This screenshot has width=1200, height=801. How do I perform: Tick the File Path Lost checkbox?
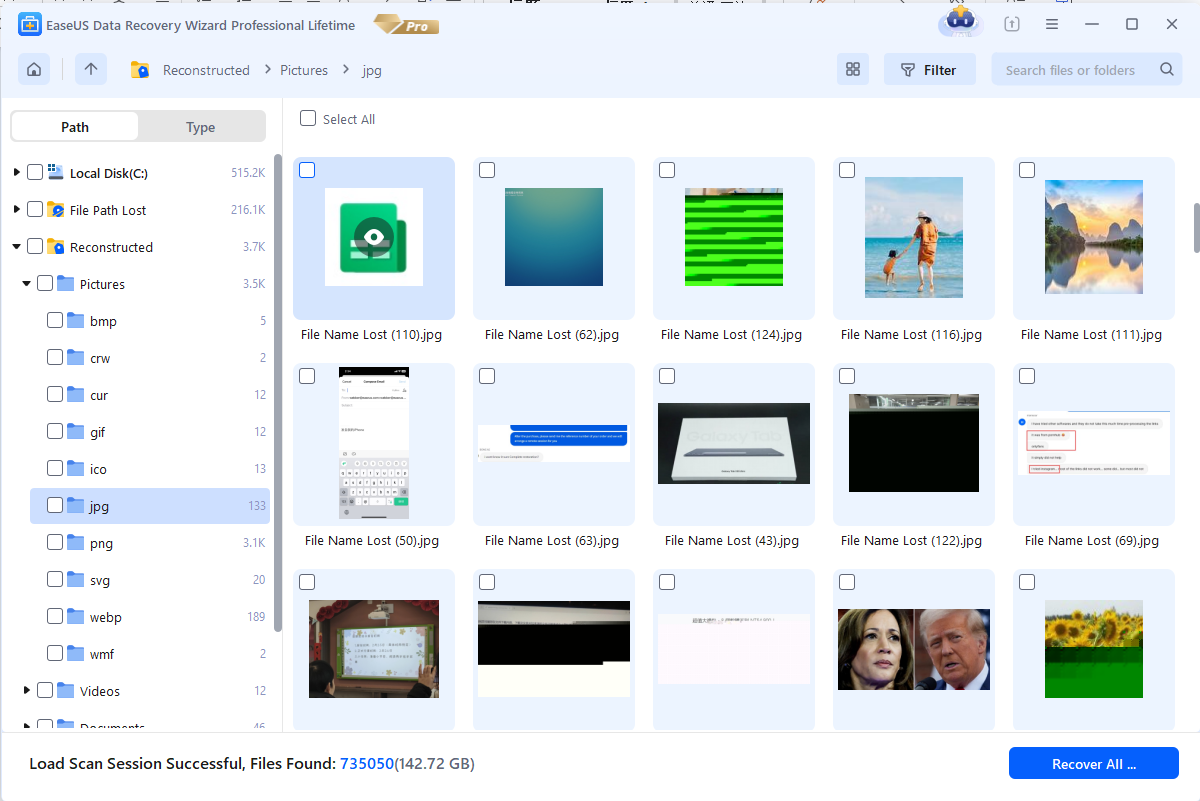coord(35,210)
